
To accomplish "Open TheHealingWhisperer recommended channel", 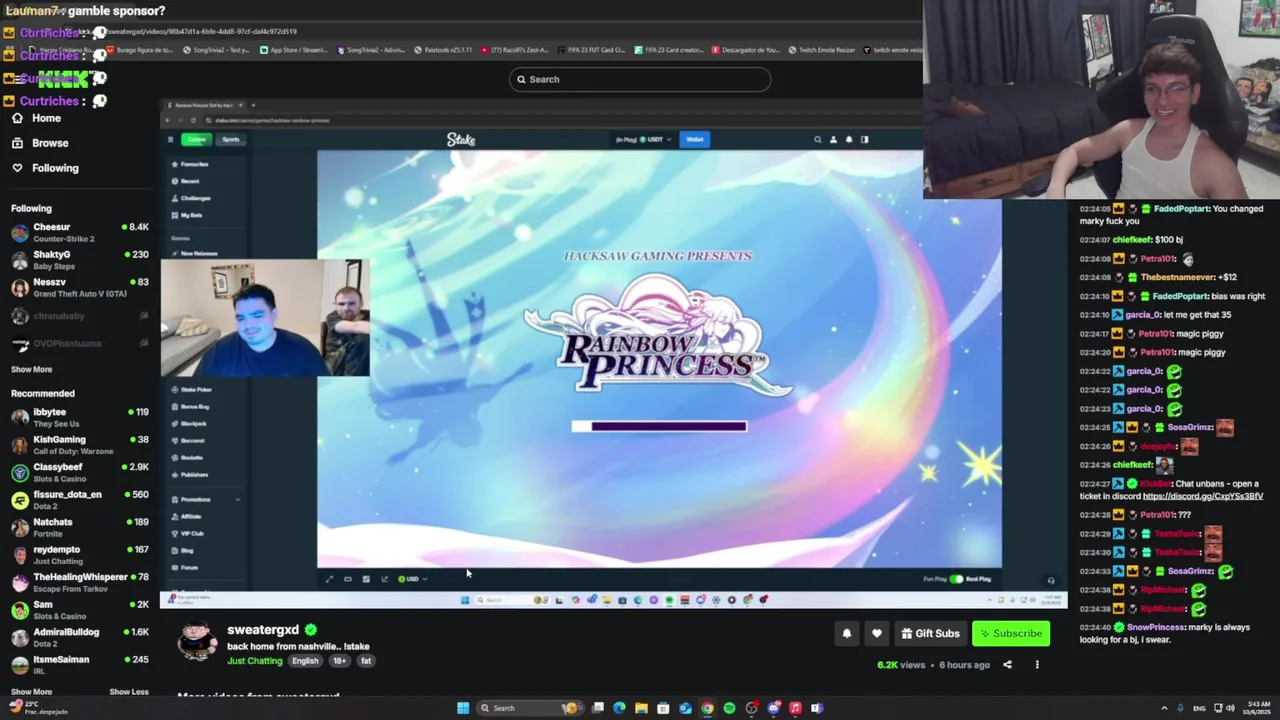I will (79, 582).
